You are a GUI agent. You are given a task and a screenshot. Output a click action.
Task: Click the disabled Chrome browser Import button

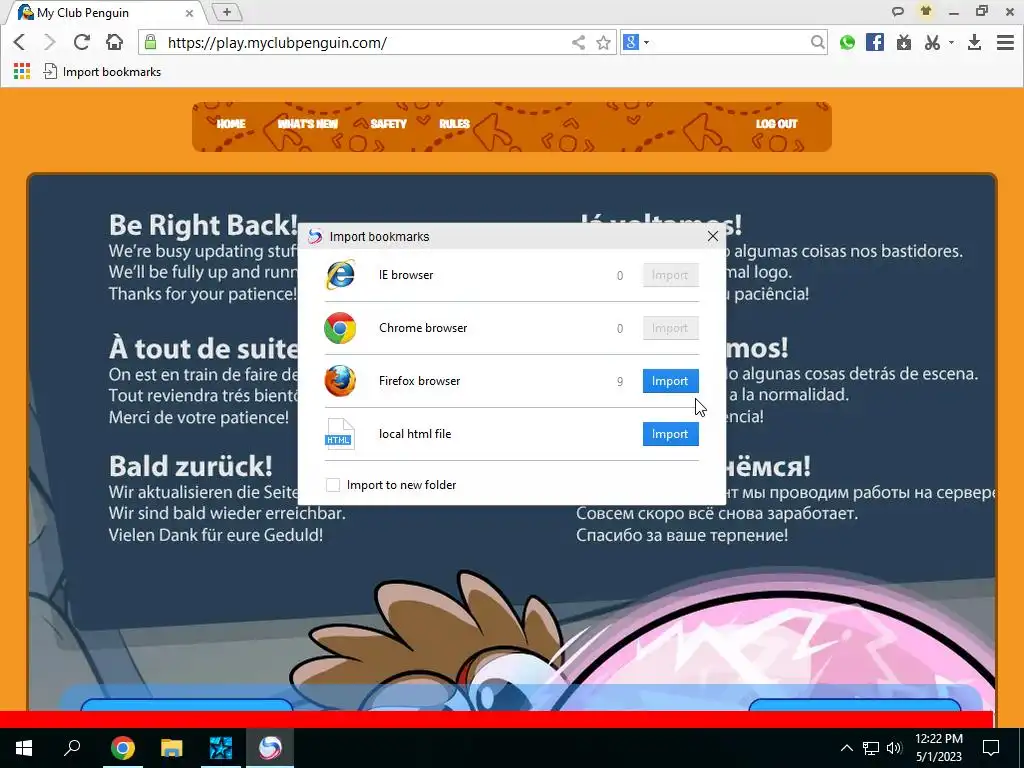point(670,328)
